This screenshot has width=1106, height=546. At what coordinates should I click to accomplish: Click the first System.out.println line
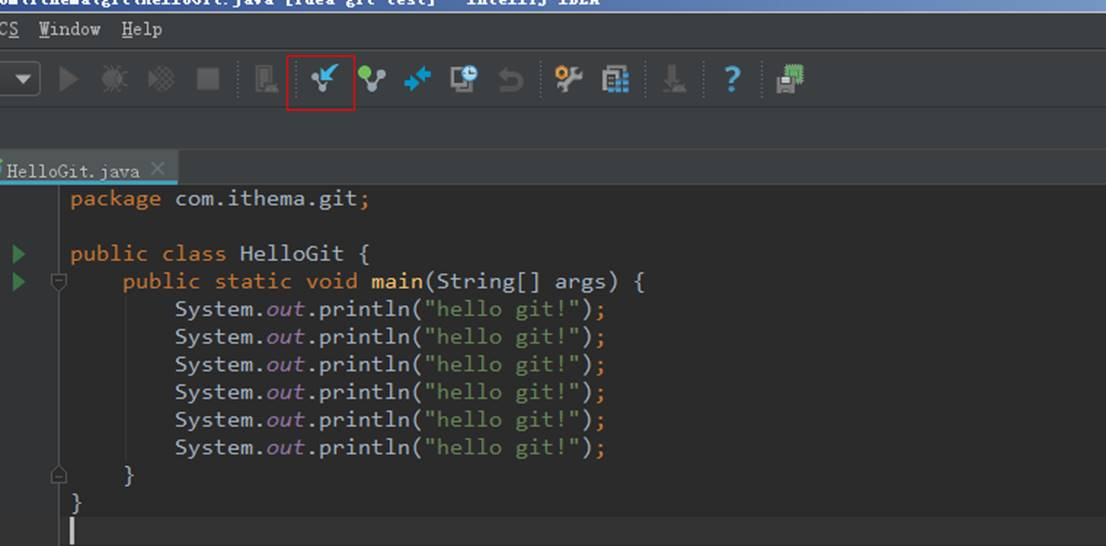(390, 310)
